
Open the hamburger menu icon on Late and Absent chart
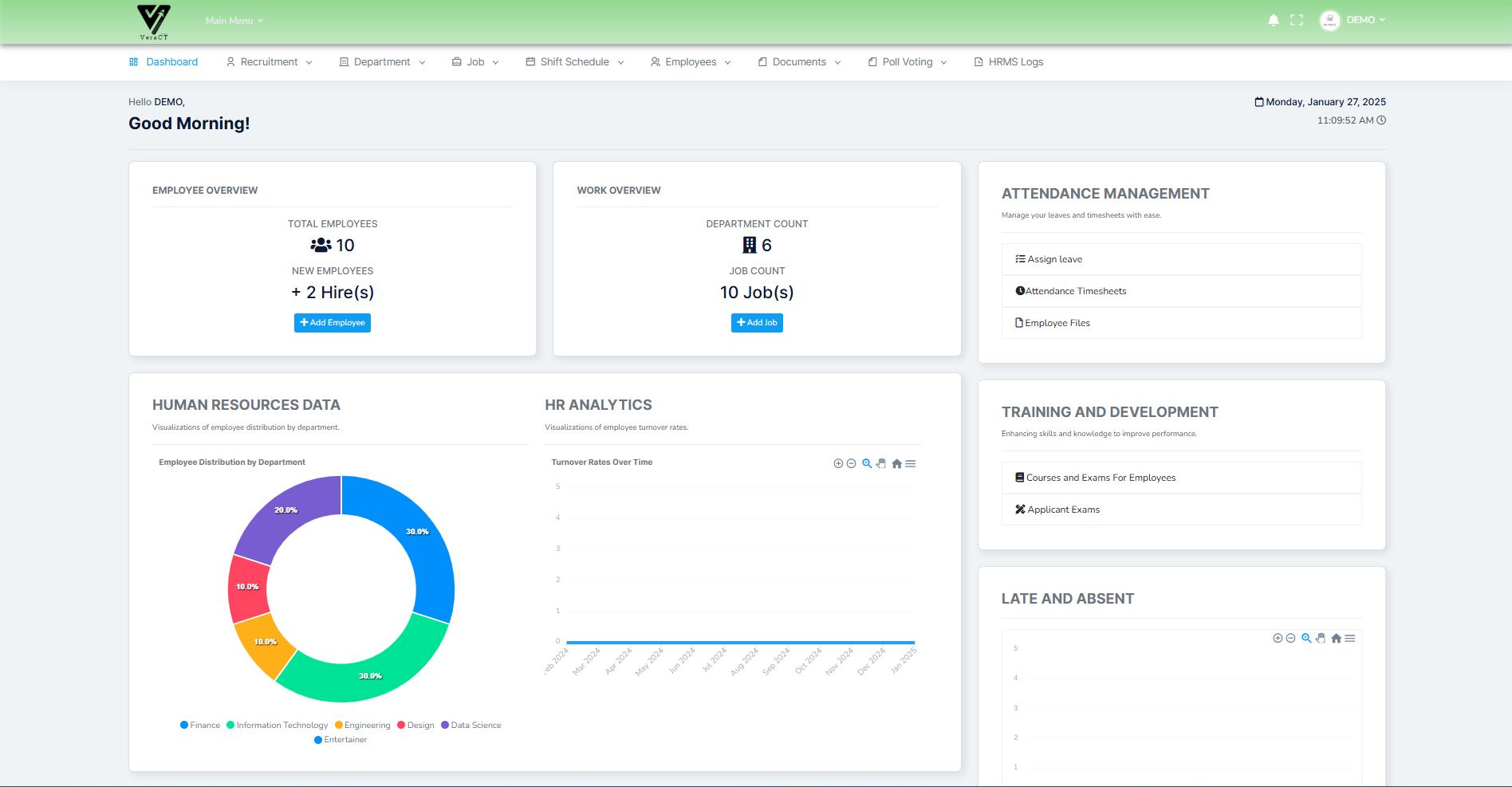(1350, 638)
